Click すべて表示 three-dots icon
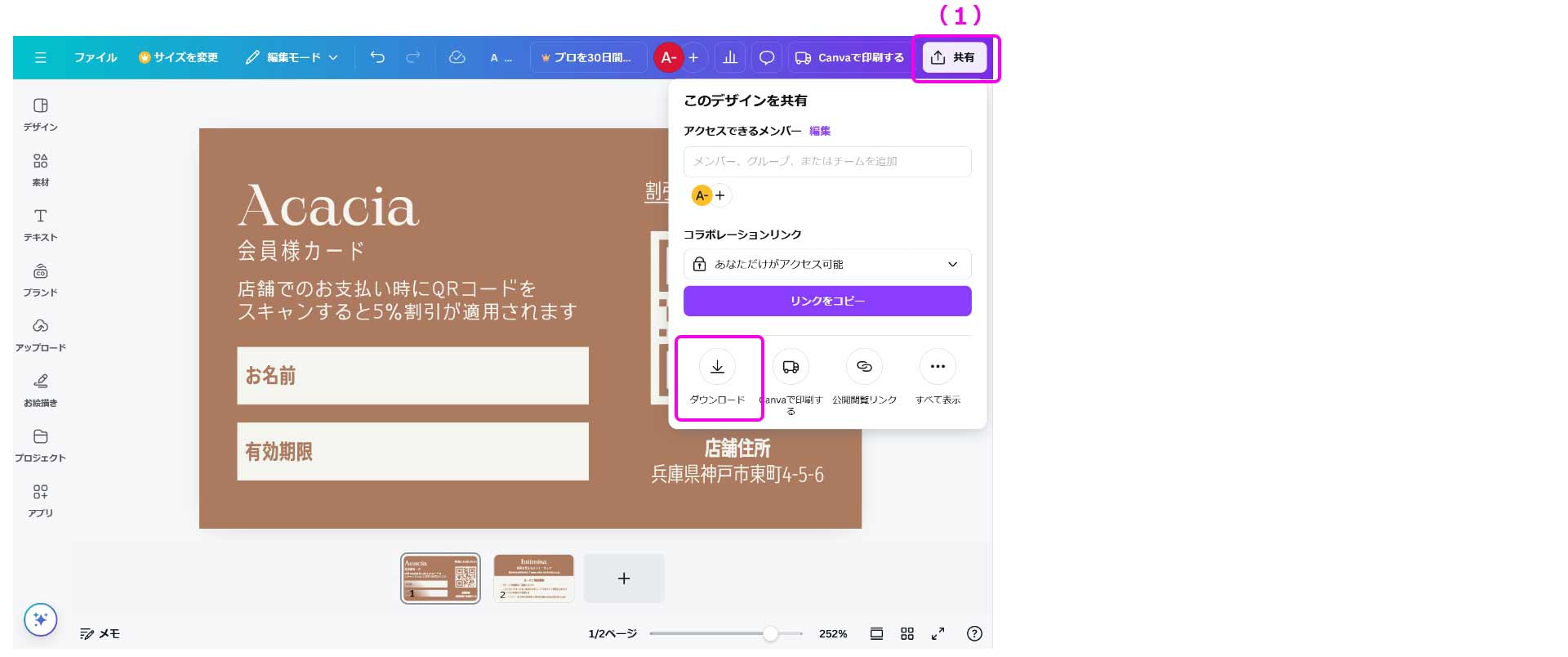The image size is (1568, 657). tap(938, 367)
